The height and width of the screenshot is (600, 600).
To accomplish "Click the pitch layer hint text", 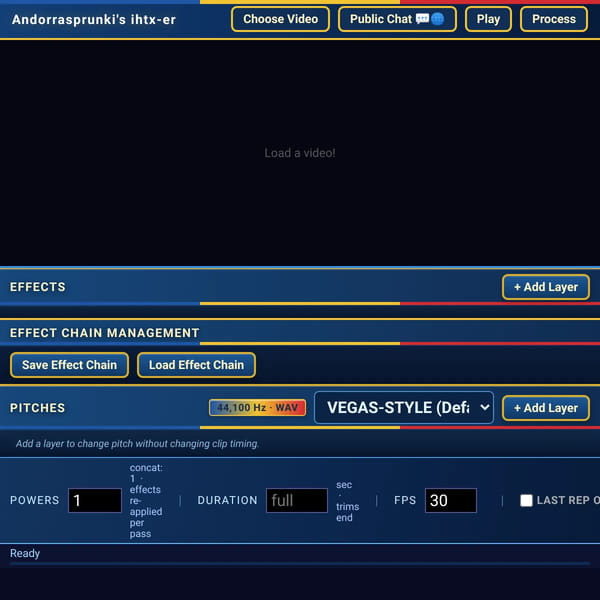I will 137,444.
